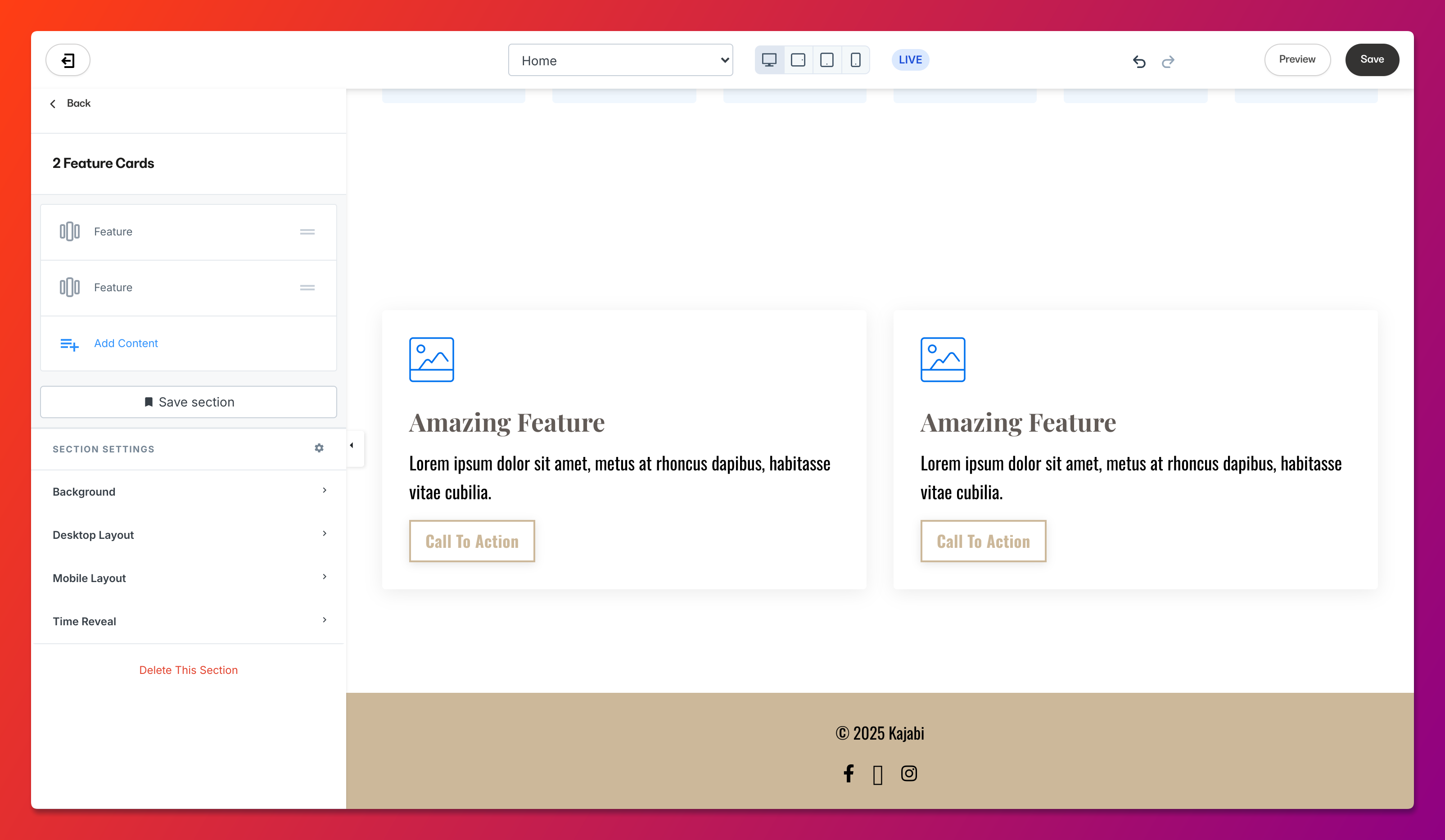This screenshot has width=1445, height=840.
Task: Click the missing-glyph icon between Facebook and Instagram
Action: [877, 775]
